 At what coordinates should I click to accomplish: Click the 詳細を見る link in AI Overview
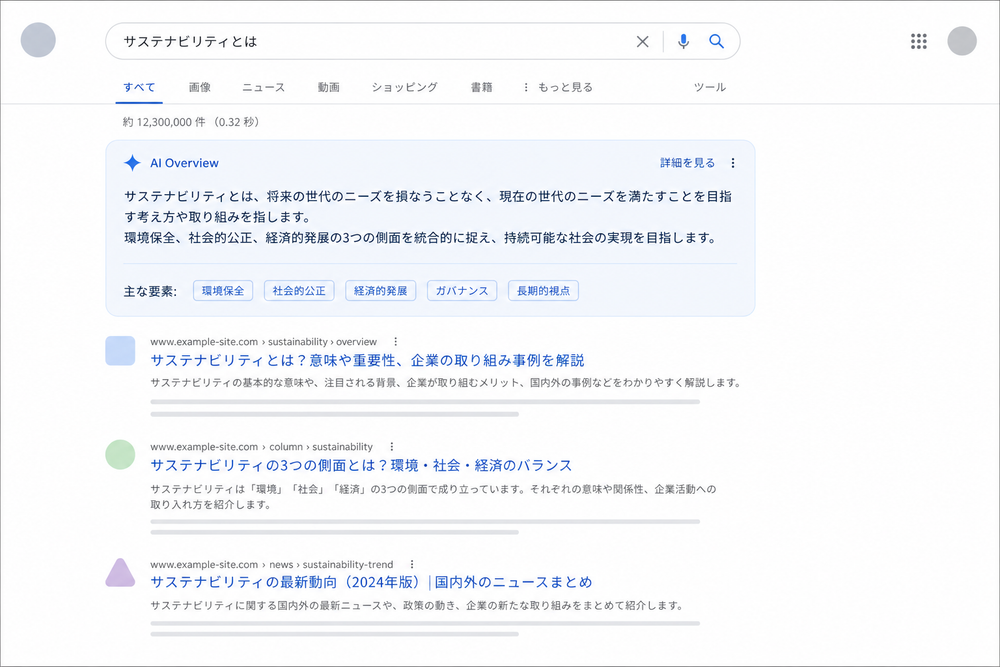tap(688, 163)
